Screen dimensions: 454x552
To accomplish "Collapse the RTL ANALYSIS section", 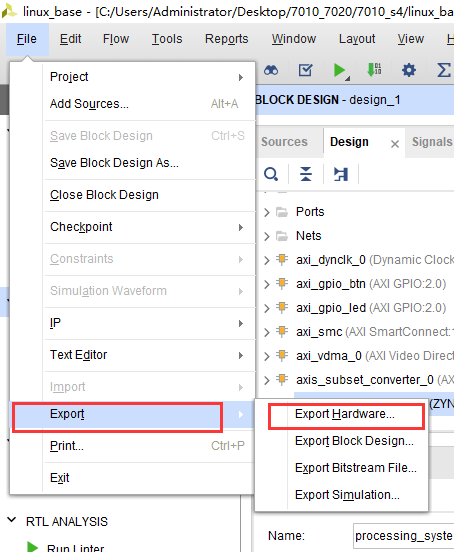I will (12, 520).
